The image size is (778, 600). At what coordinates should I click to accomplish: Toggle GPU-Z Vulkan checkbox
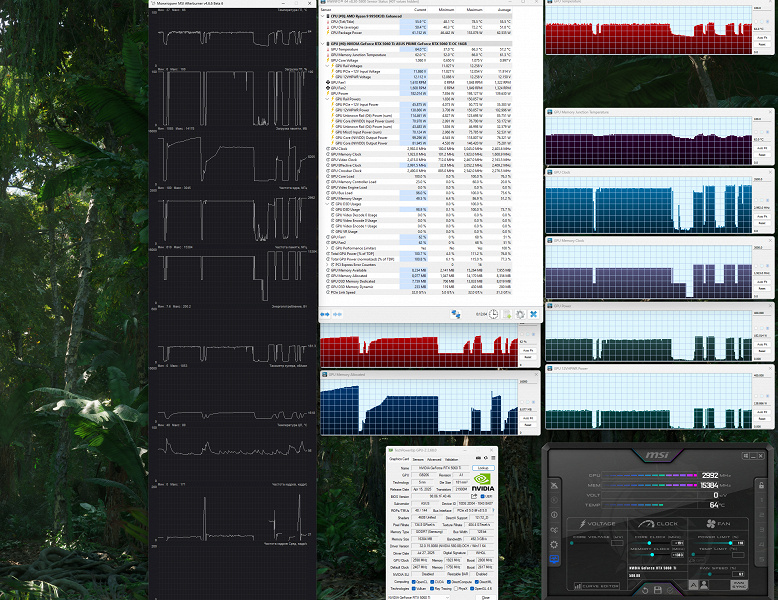coord(414,589)
